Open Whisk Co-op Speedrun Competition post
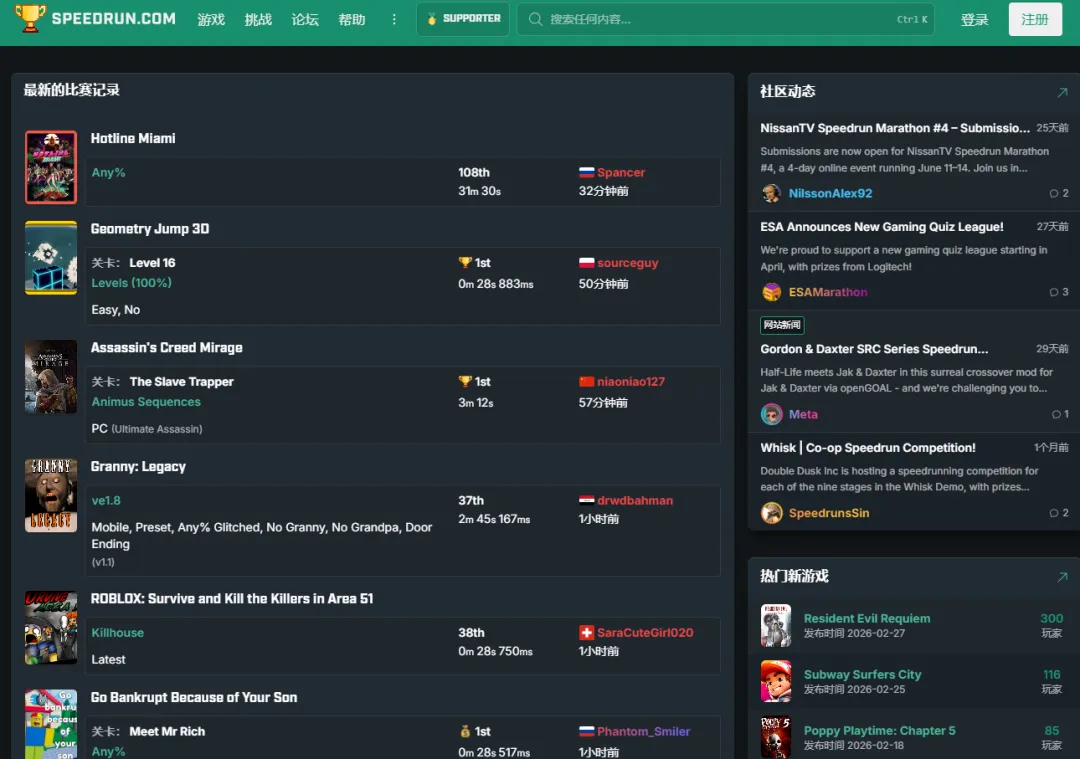 point(868,448)
